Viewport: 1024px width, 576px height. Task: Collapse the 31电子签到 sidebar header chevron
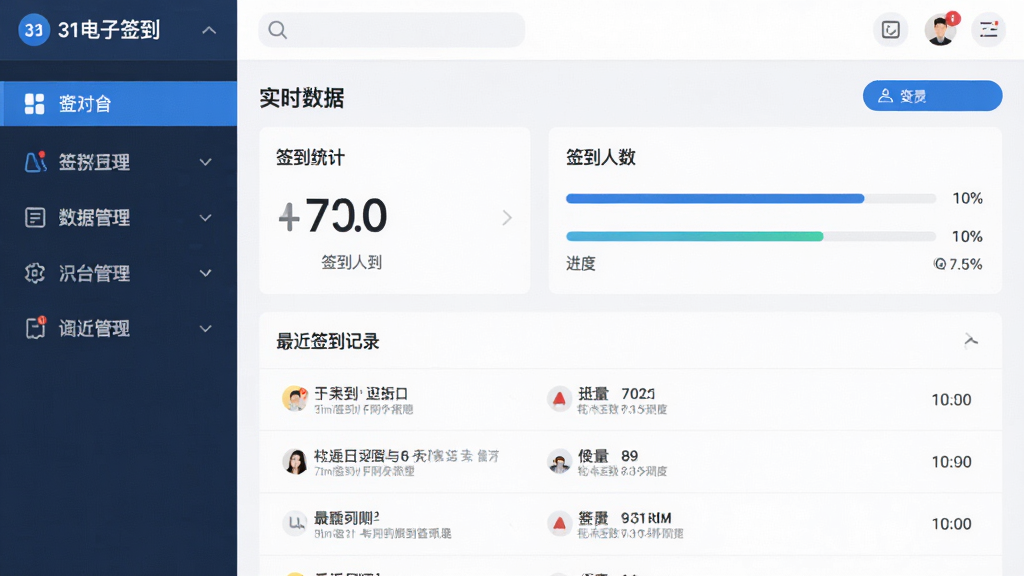[209, 30]
